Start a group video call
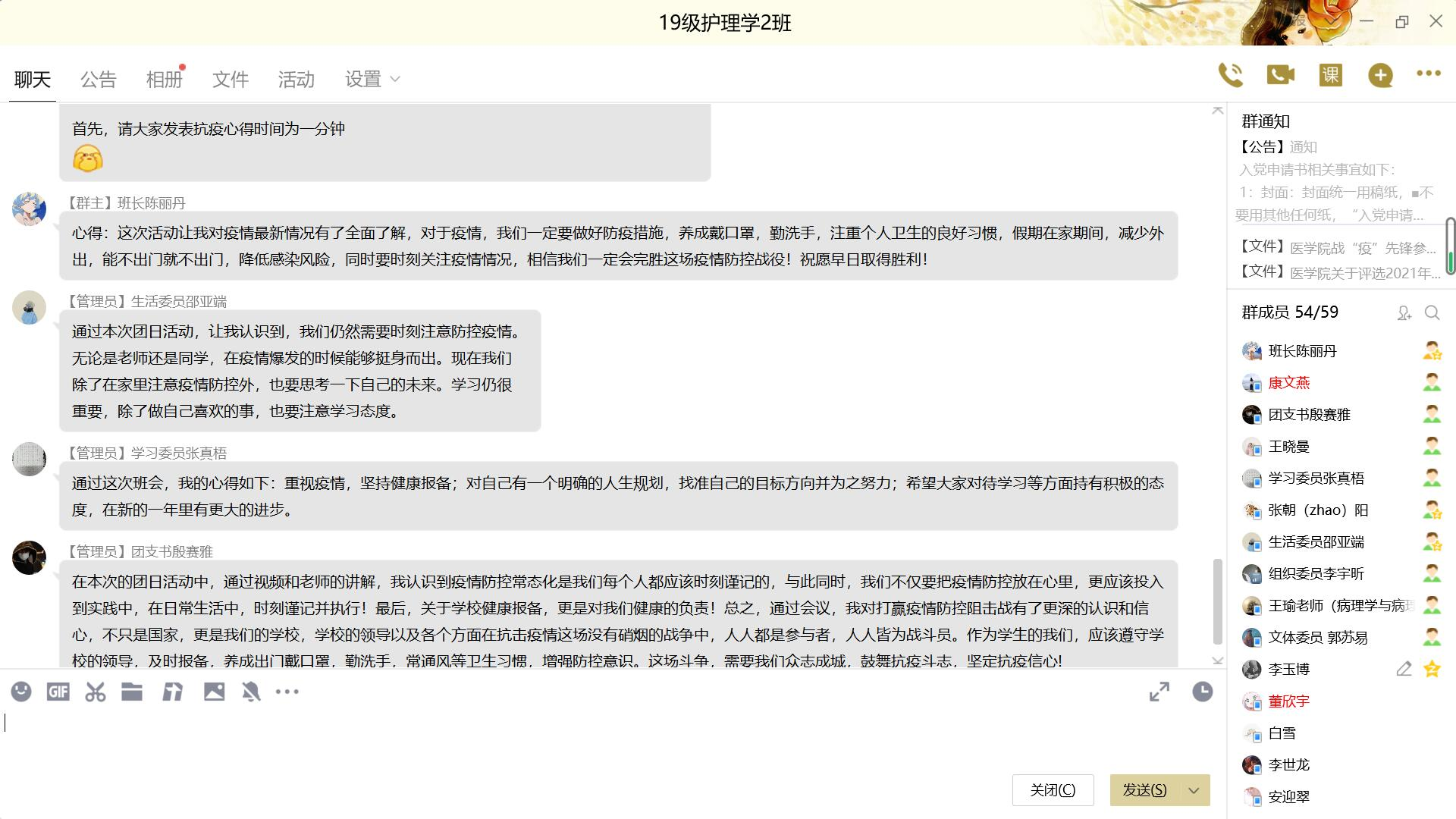 1280,74
